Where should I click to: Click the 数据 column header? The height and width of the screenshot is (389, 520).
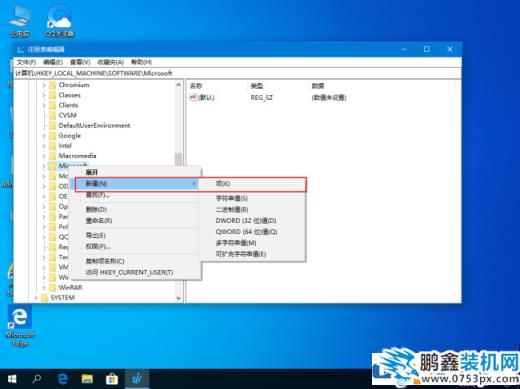pos(318,86)
